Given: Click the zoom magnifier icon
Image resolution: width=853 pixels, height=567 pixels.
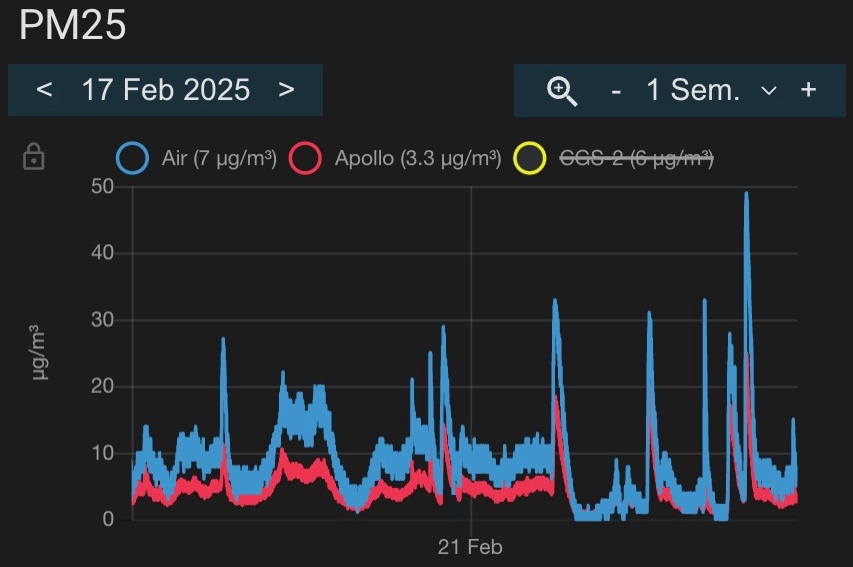Looking at the screenshot, I should click(562, 91).
